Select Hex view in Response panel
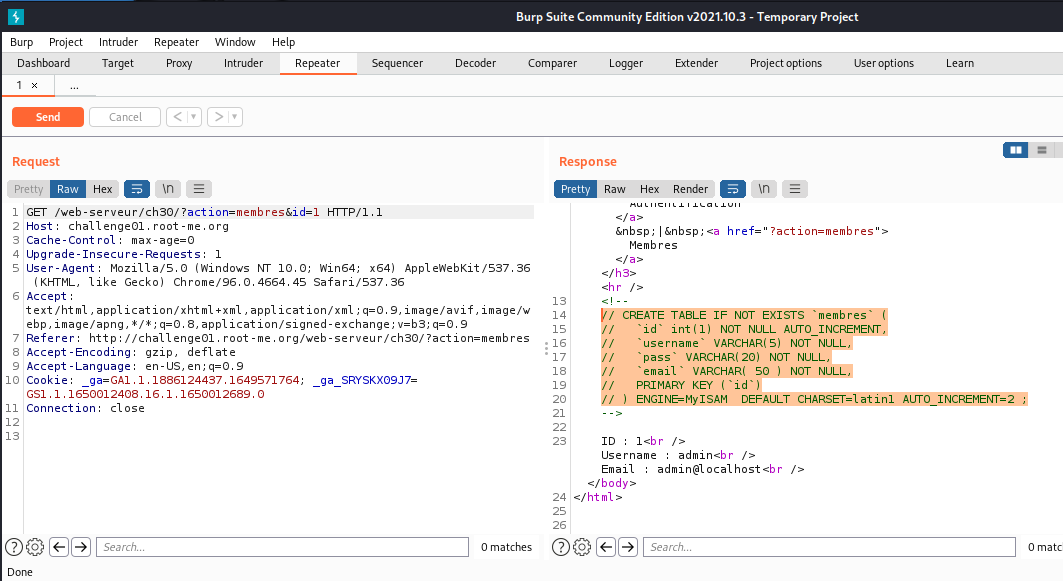The width and height of the screenshot is (1063, 581). coord(649,189)
